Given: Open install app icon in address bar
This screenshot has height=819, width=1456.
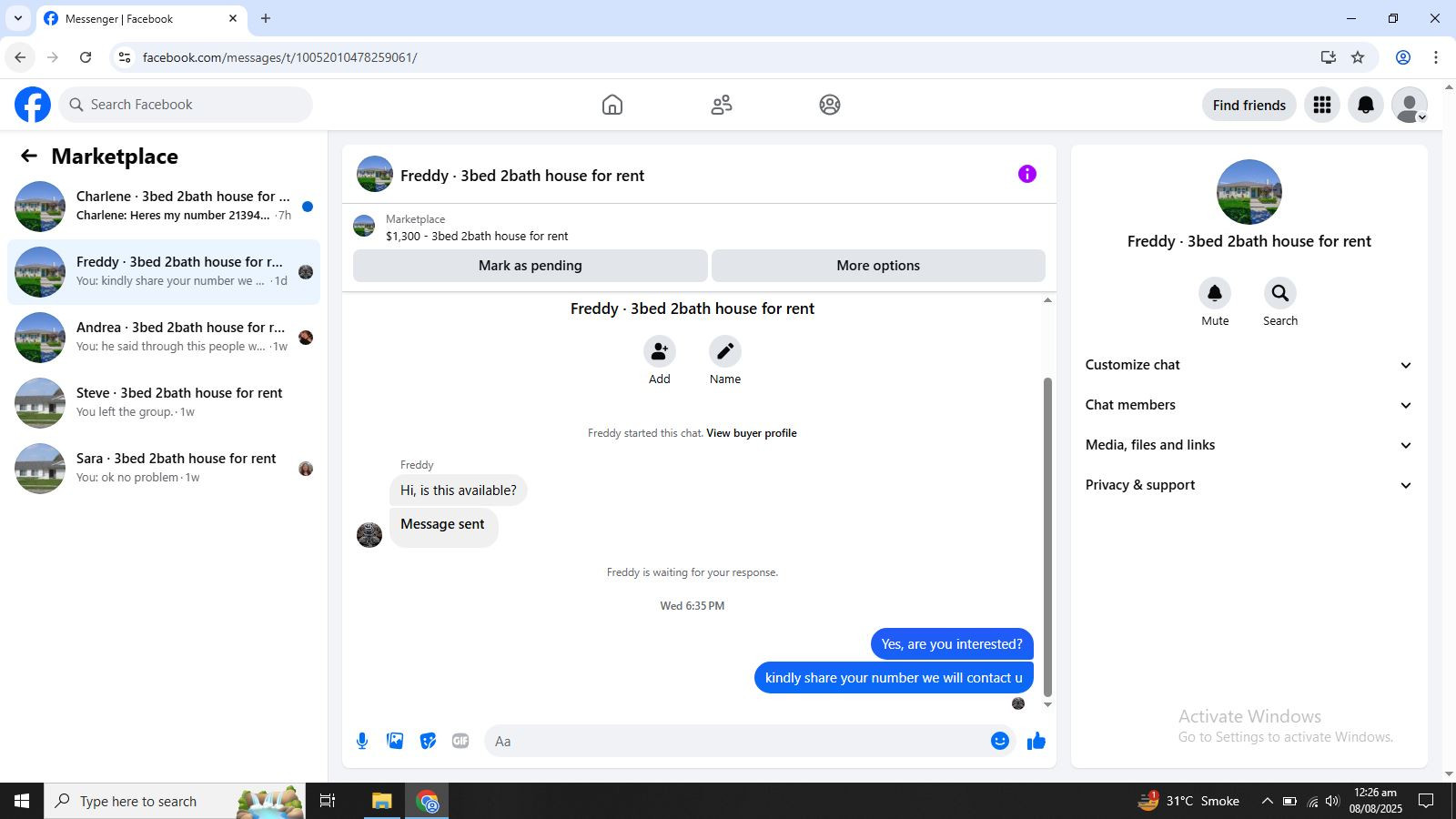Looking at the screenshot, I should pyautogui.click(x=1329, y=57).
